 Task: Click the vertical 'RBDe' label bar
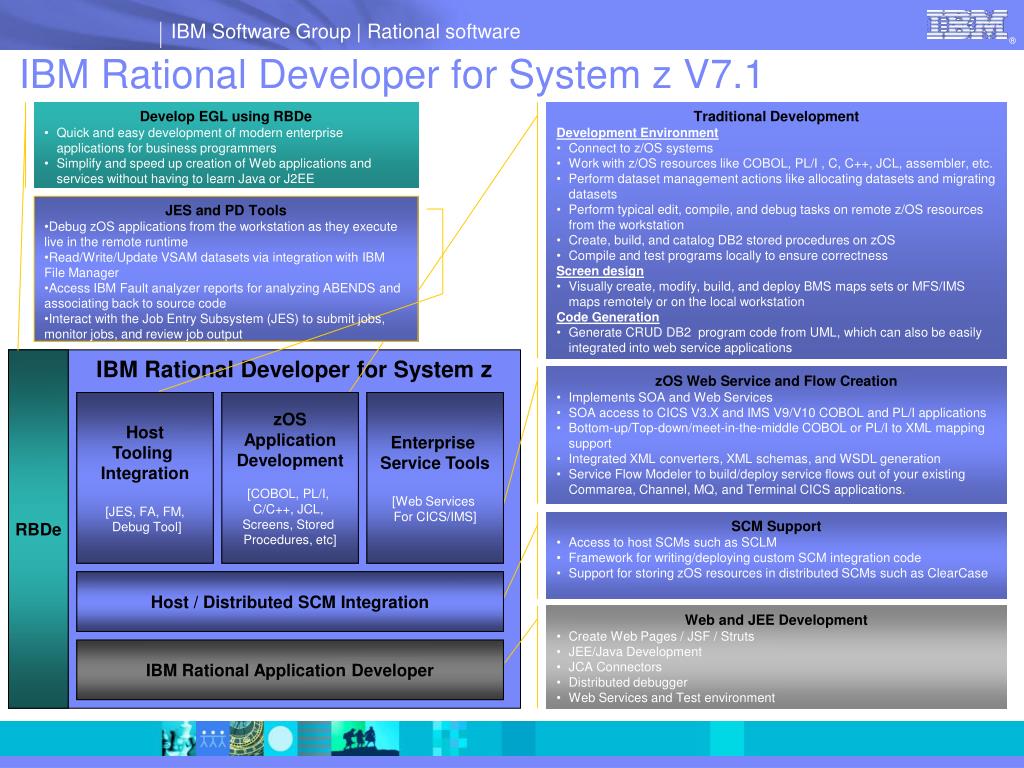[x=39, y=529]
